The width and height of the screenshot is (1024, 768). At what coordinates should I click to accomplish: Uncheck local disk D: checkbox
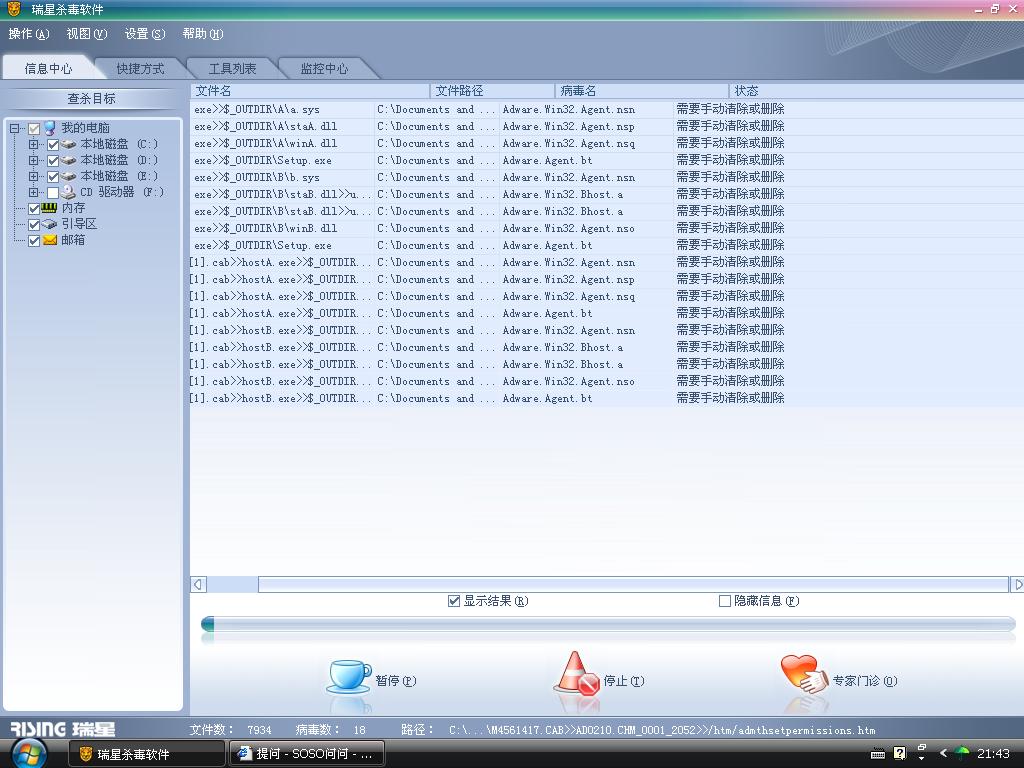[x=53, y=160]
